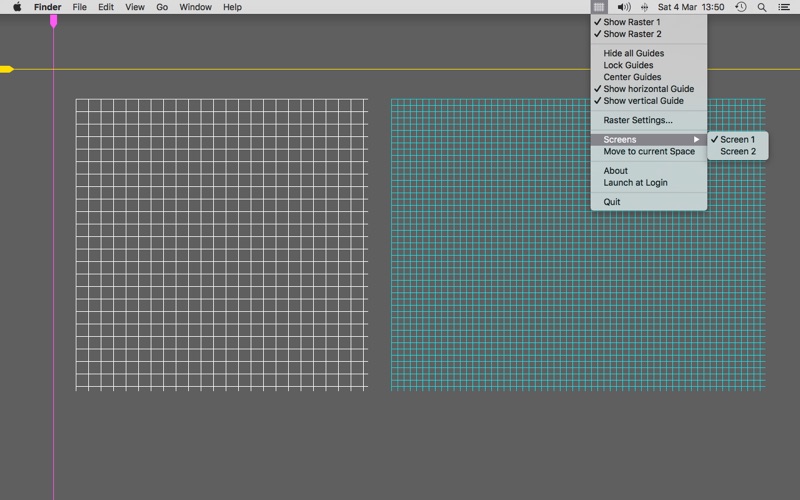Click the white raster grid

[221, 244]
